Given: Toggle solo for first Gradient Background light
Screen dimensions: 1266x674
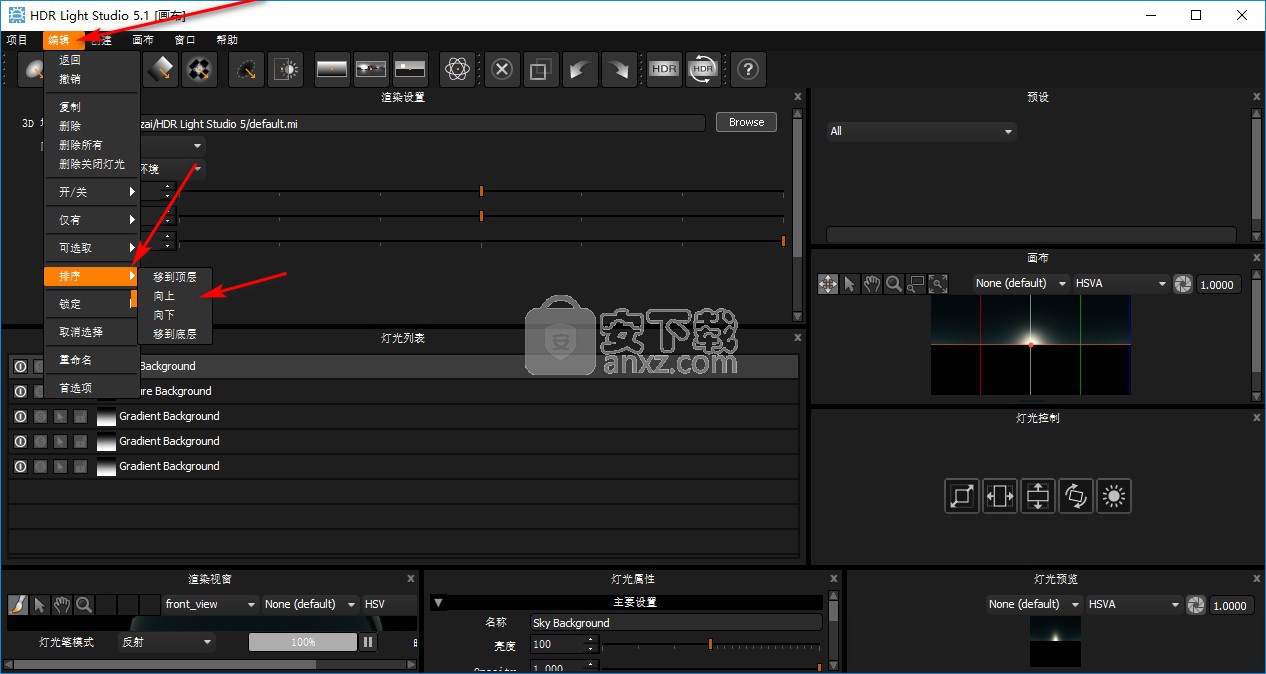Looking at the screenshot, I should coord(40,416).
